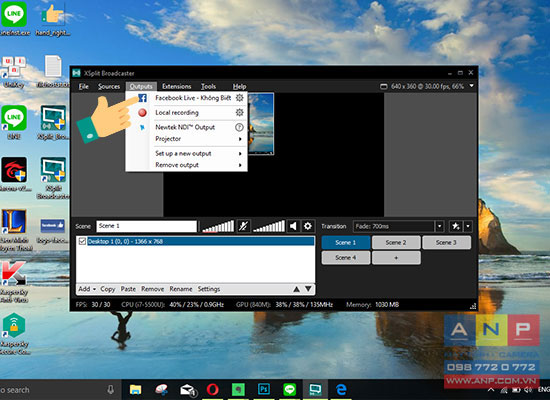This screenshot has width=550, height=400.
Task: Open the Extensions menu
Action: (x=176, y=86)
